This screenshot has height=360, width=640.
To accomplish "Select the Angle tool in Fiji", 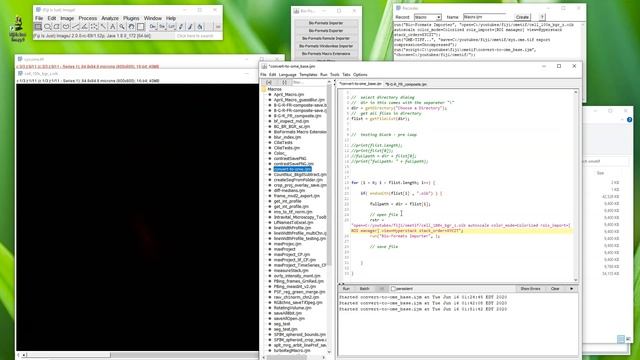I will (x=85, y=27).
